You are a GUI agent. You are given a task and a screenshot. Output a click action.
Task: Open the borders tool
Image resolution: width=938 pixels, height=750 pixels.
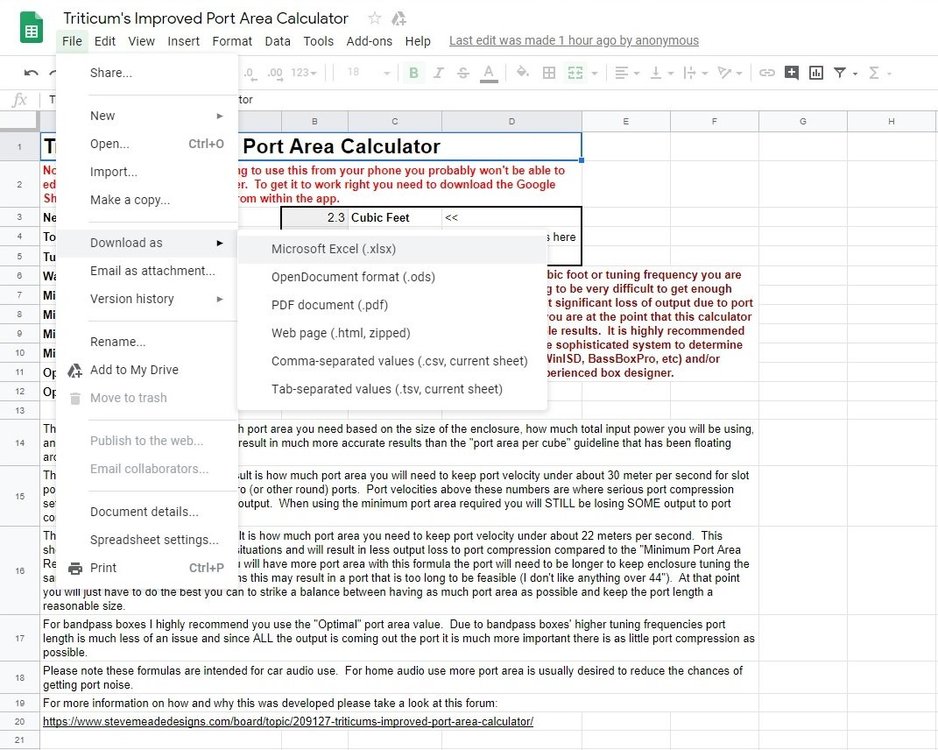pyautogui.click(x=549, y=73)
